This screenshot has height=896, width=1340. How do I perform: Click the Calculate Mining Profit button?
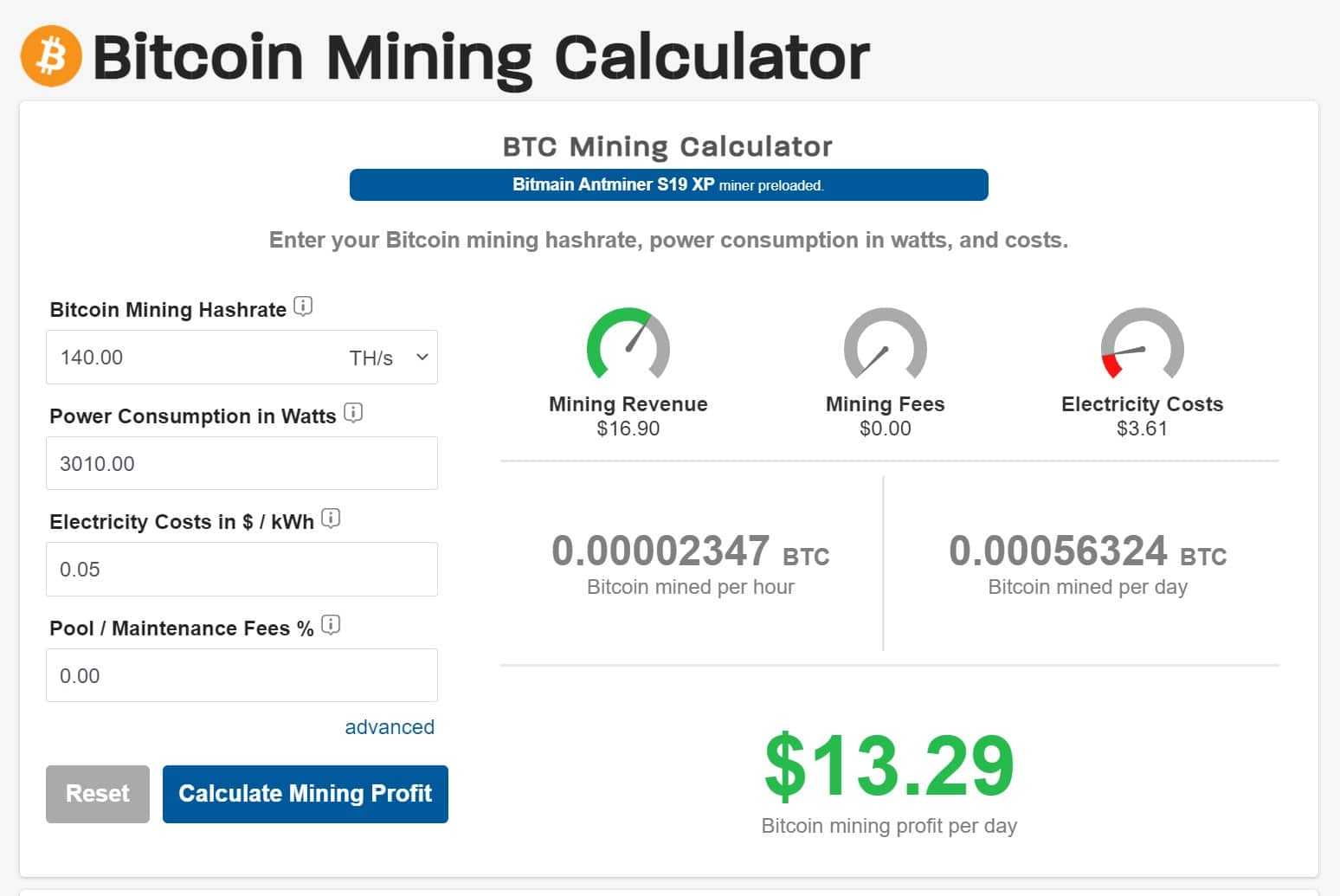305,793
